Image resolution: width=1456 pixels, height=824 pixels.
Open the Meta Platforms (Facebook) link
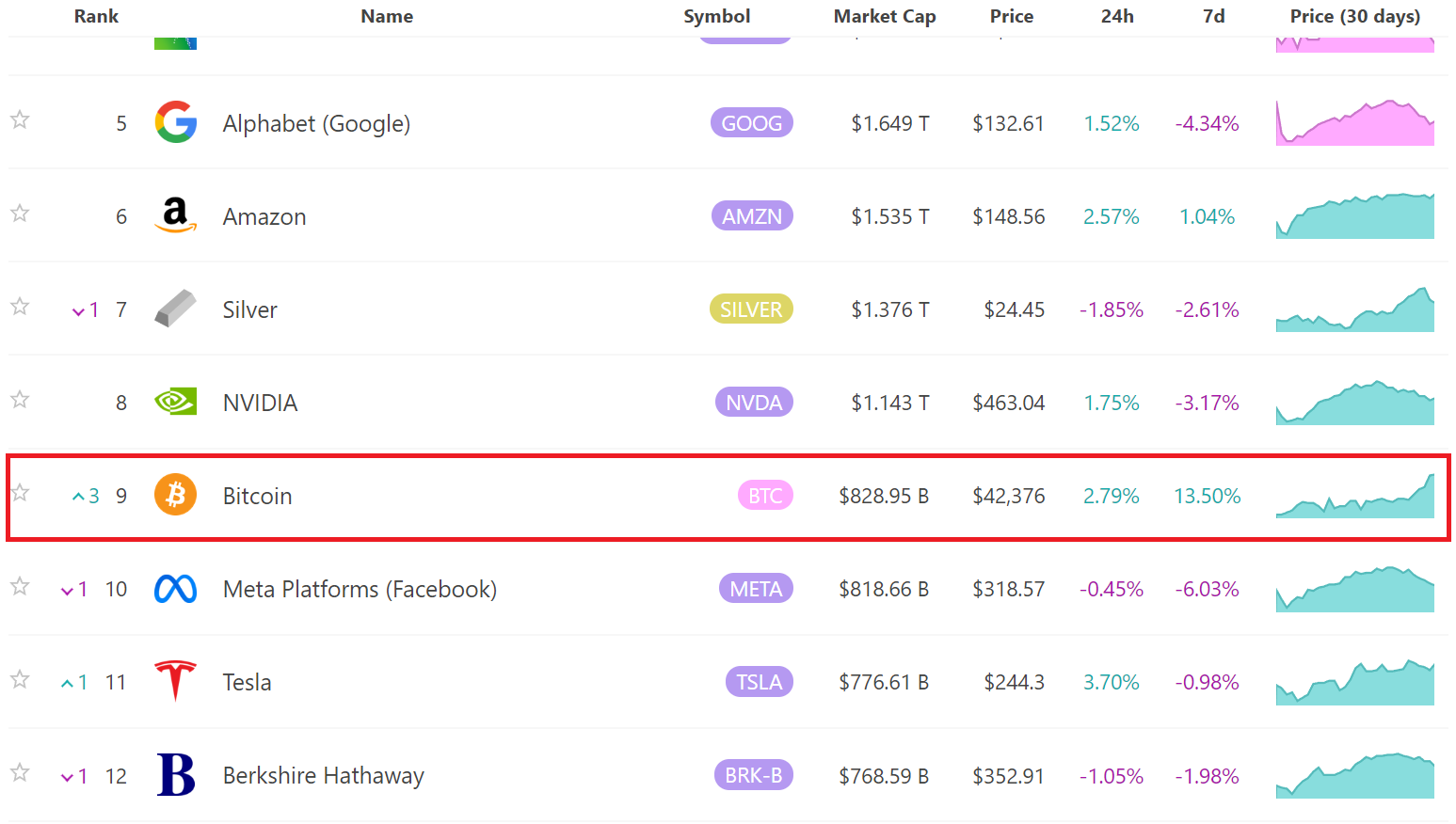coord(360,589)
